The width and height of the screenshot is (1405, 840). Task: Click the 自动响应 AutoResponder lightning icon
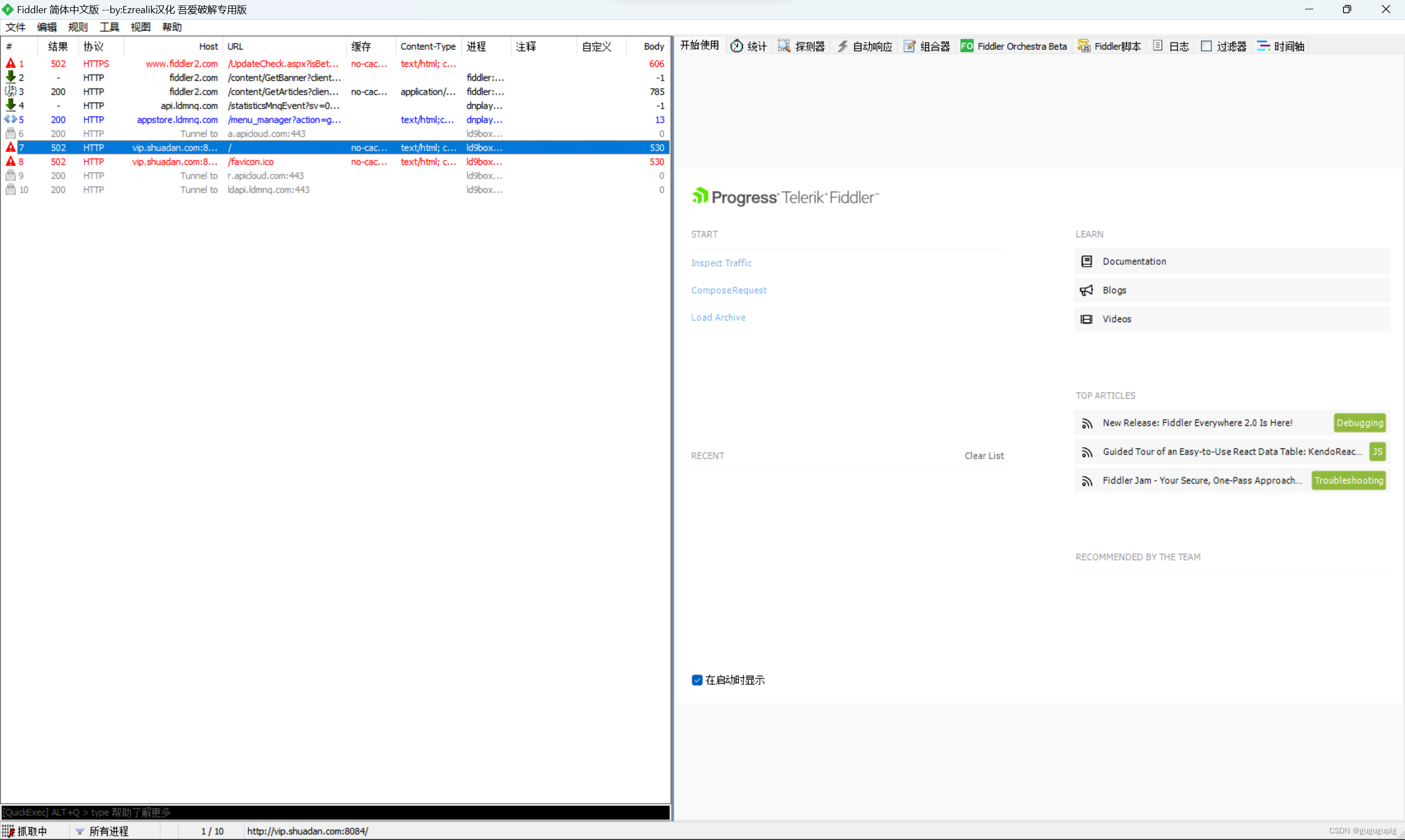[843, 46]
